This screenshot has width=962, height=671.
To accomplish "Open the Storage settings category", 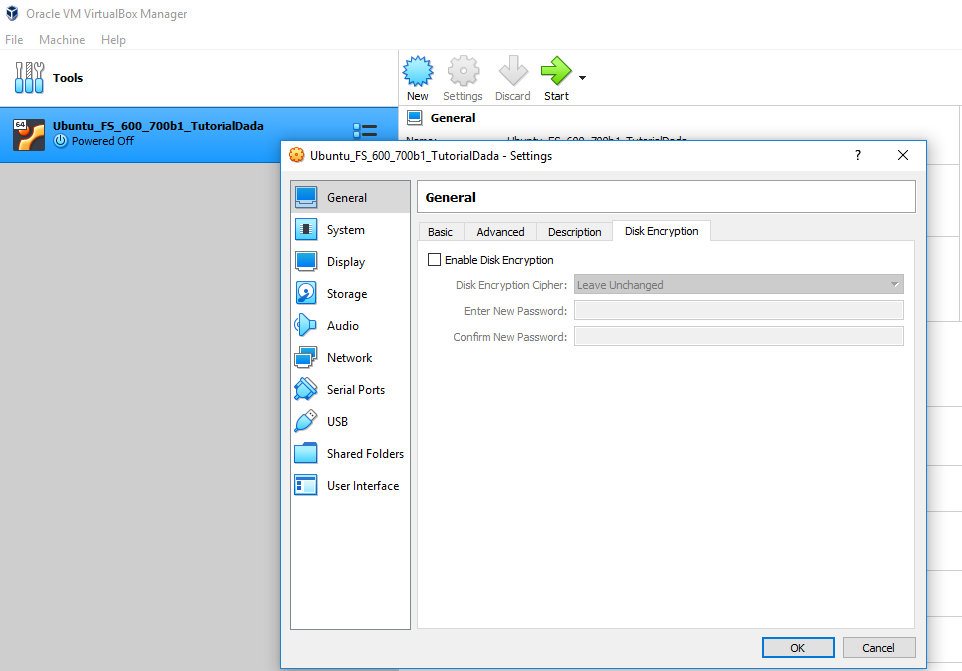I will point(346,294).
